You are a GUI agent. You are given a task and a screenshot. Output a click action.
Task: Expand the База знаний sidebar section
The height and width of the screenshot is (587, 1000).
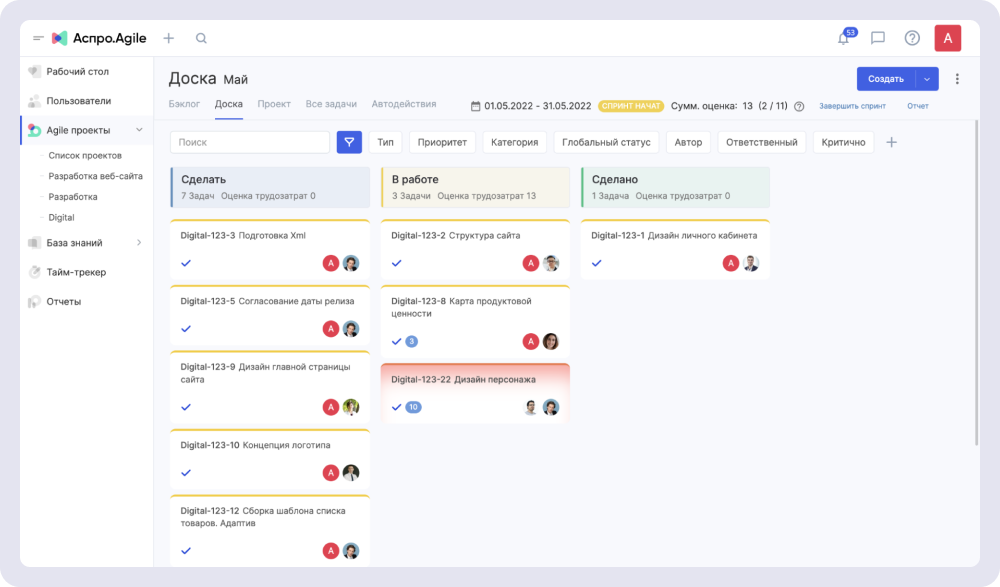click(x=139, y=242)
